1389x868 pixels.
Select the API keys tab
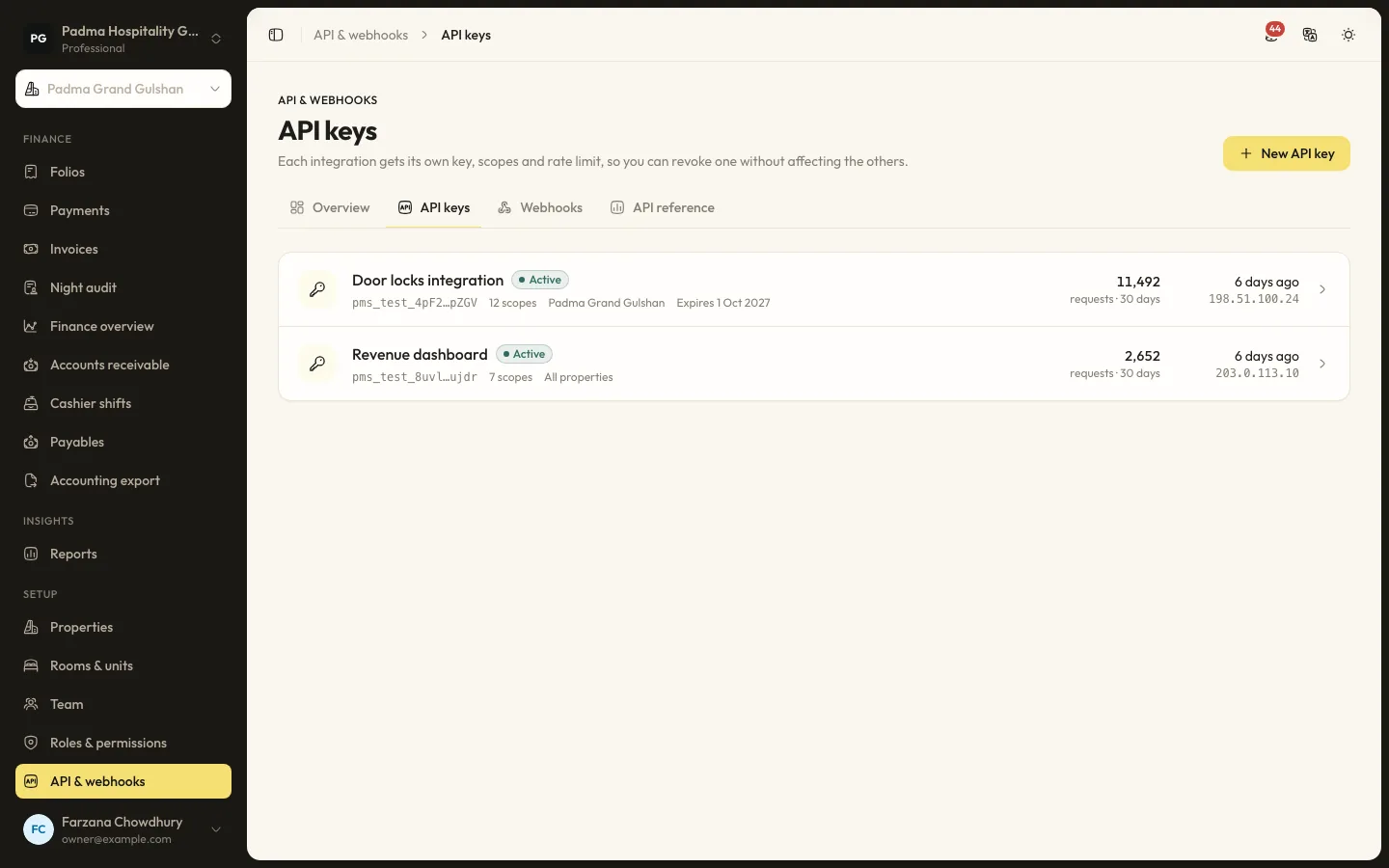point(434,207)
